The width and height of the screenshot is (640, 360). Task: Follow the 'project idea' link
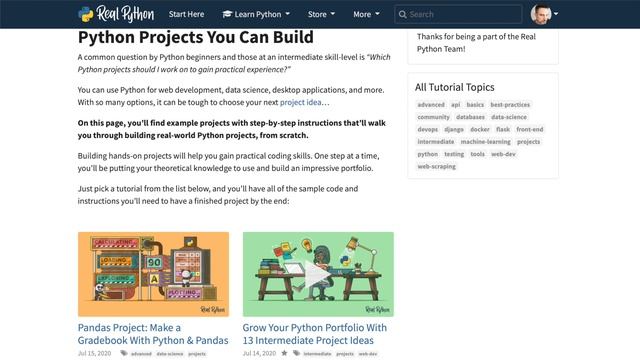pos(300,102)
